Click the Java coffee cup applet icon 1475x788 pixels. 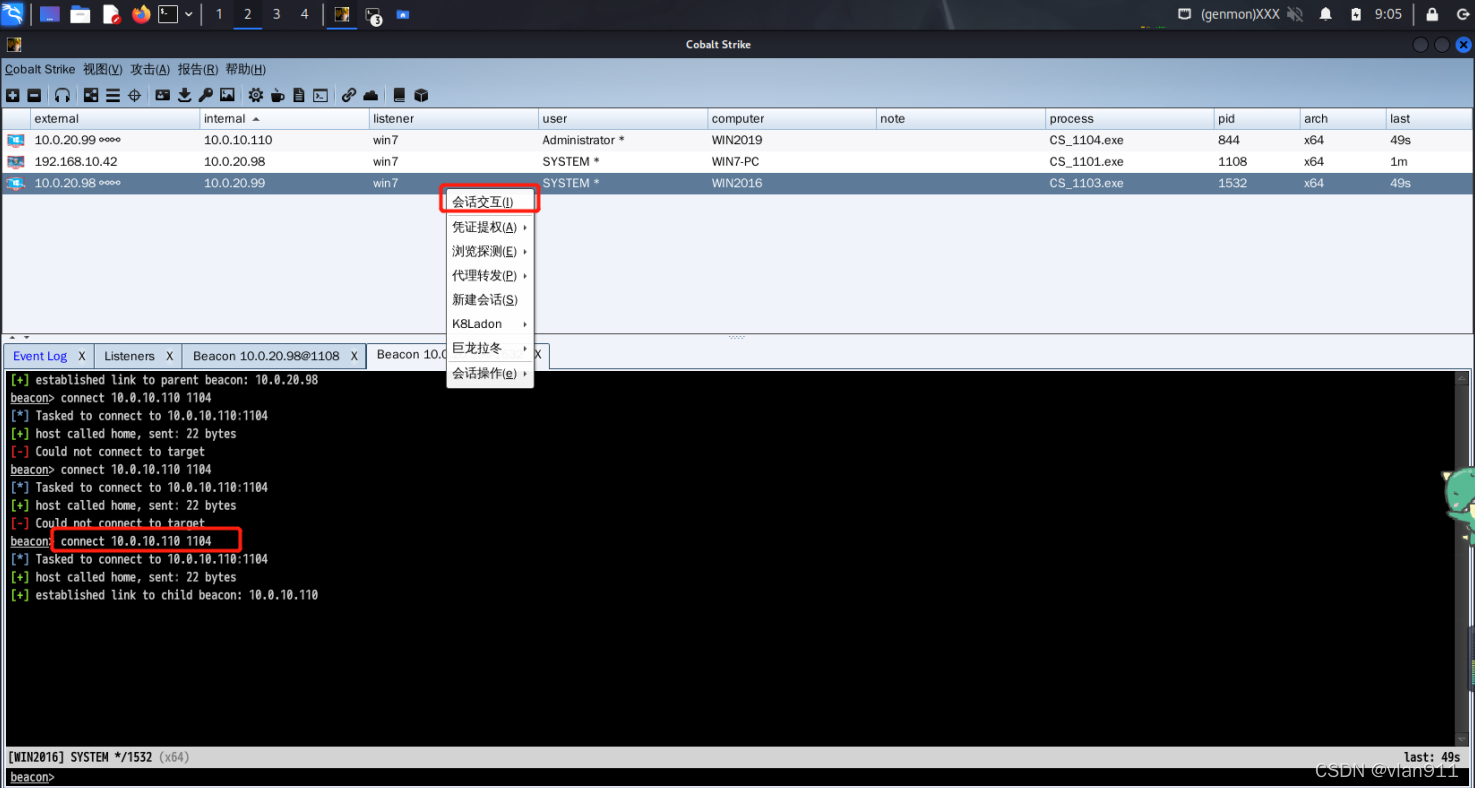[x=277, y=95]
